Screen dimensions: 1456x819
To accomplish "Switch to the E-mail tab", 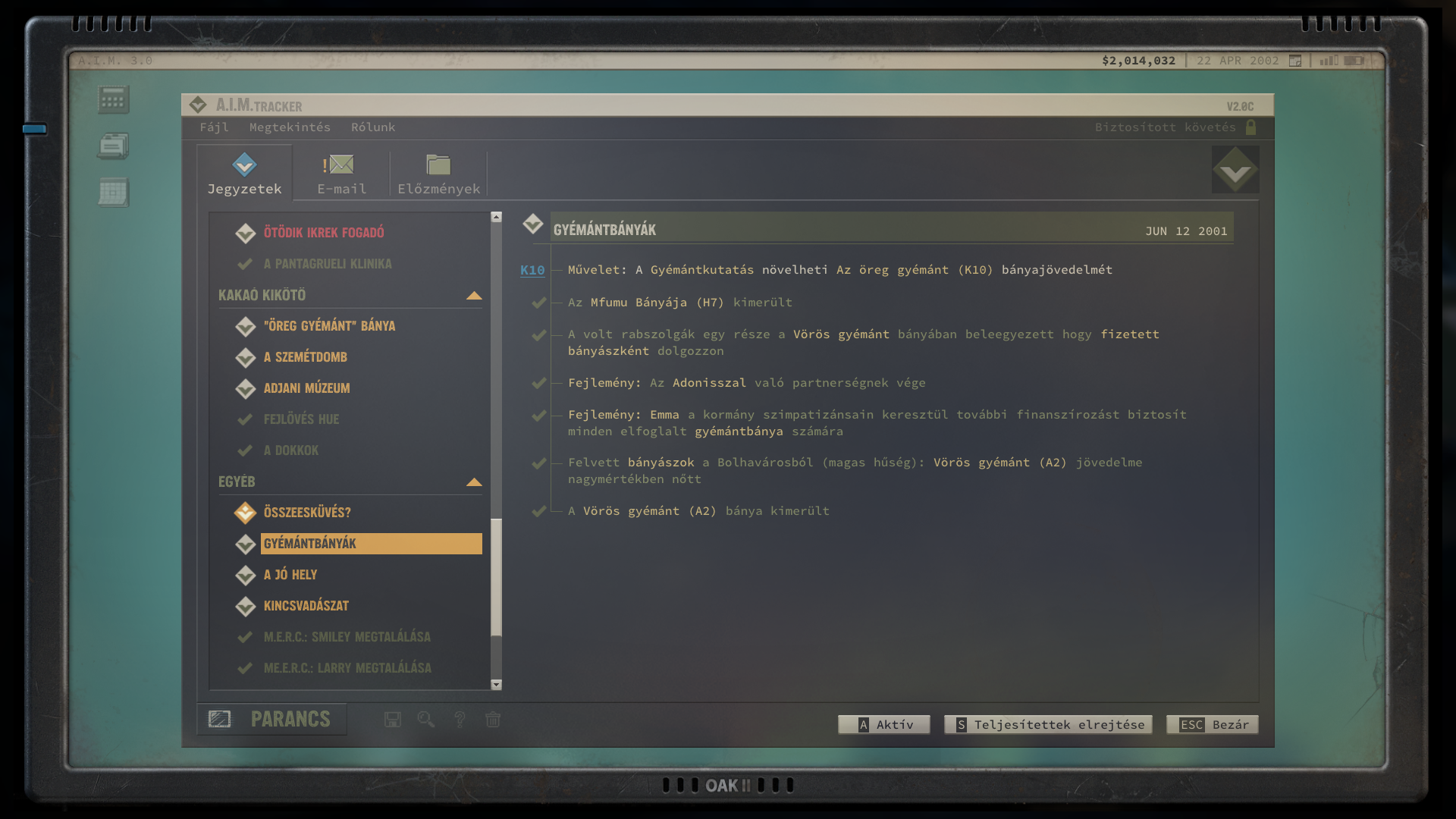I will (x=341, y=174).
